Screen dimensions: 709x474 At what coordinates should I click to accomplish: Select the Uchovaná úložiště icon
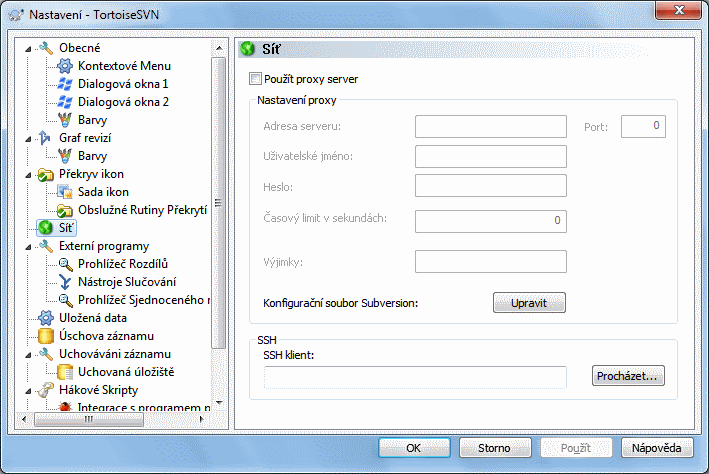point(65,372)
